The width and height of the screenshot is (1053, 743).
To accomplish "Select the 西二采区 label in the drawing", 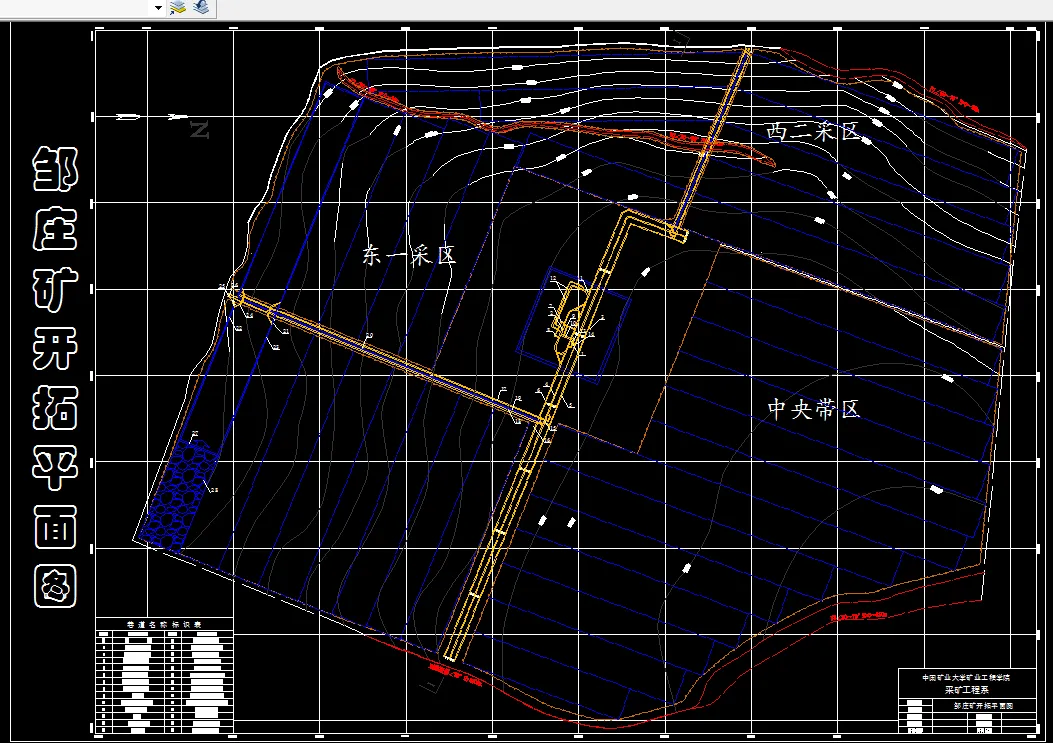I will [x=813, y=132].
